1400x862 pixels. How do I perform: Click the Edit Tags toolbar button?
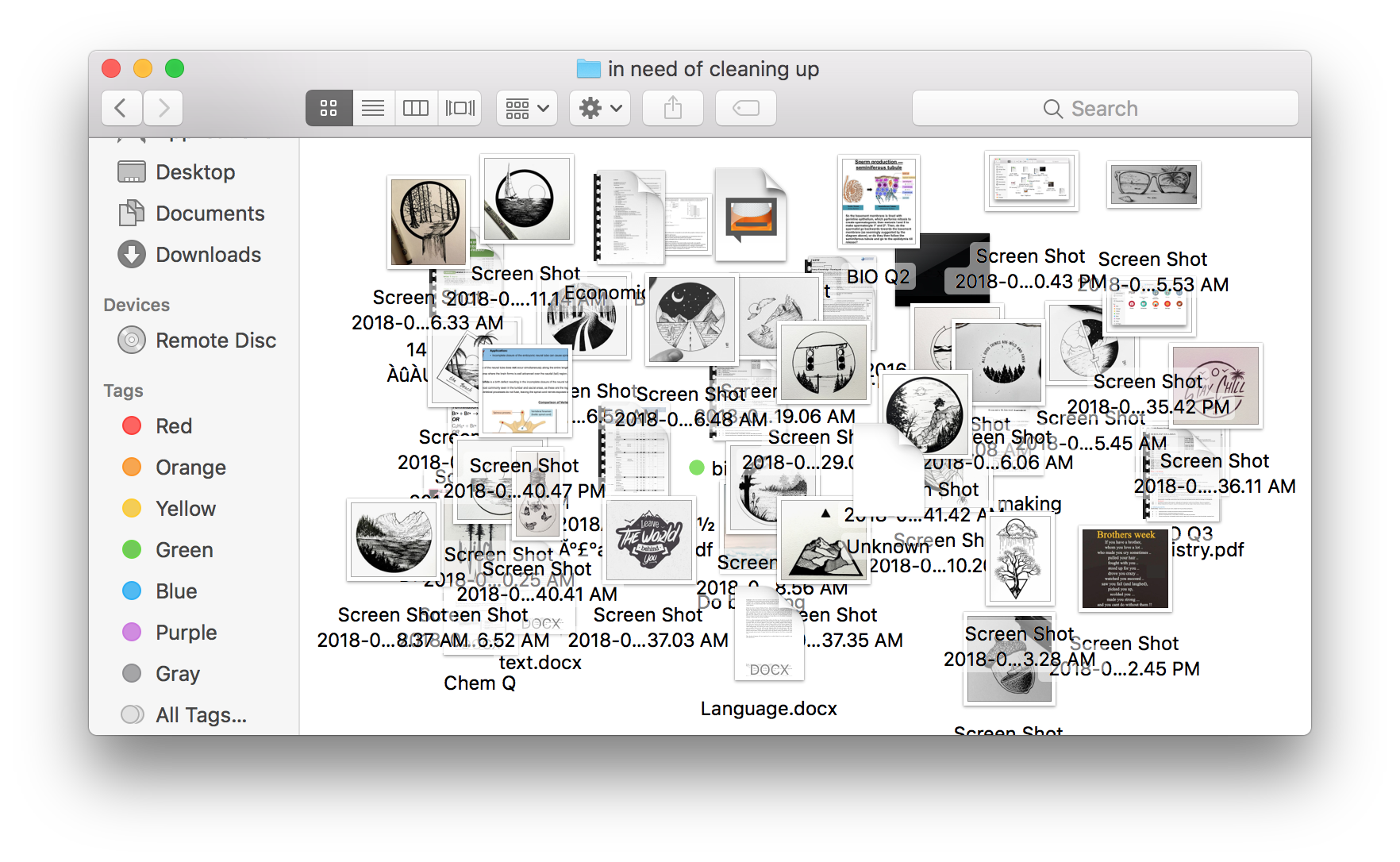click(x=746, y=108)
